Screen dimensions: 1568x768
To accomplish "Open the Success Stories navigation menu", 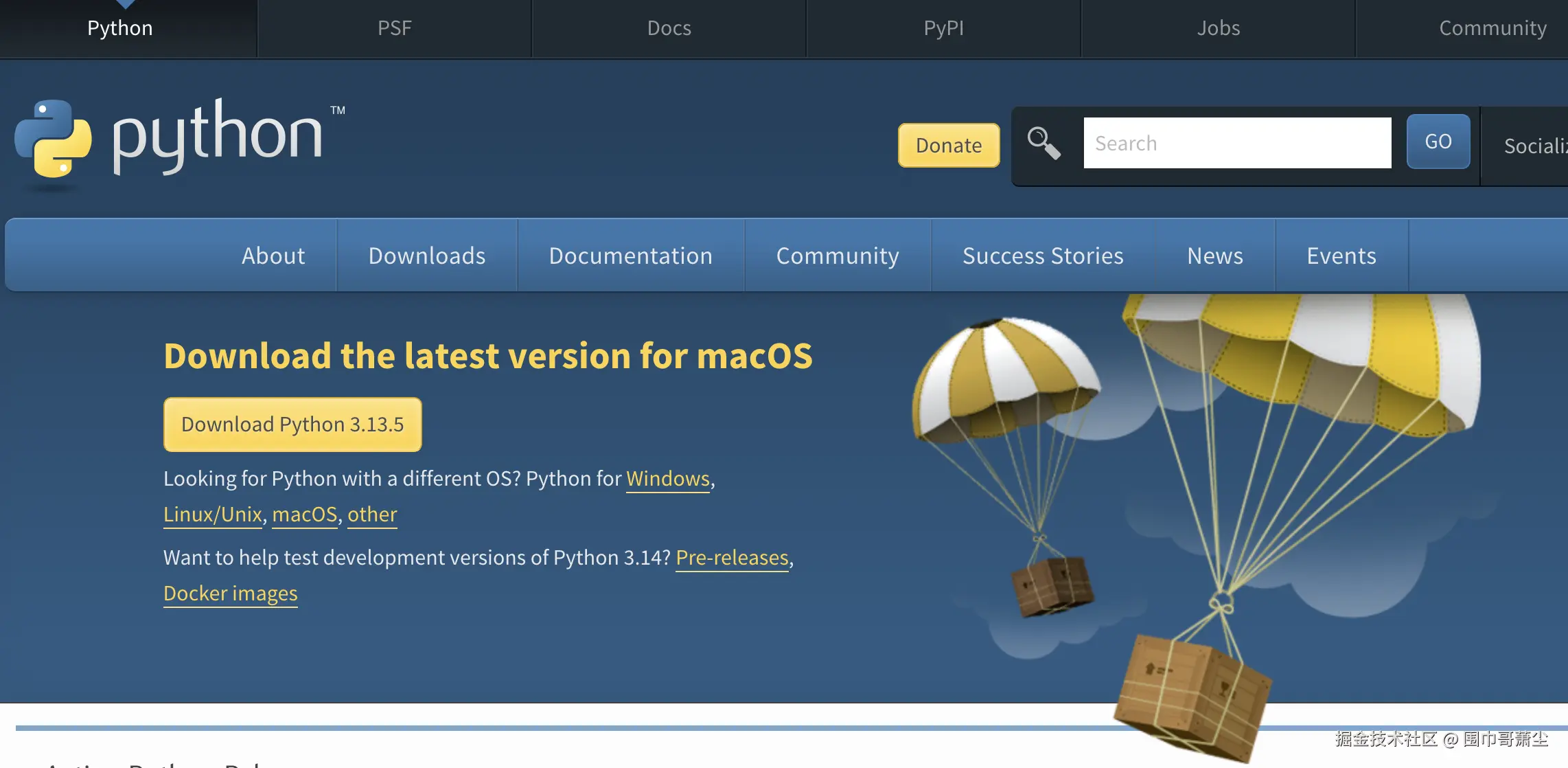I will tap(1043, 256).
